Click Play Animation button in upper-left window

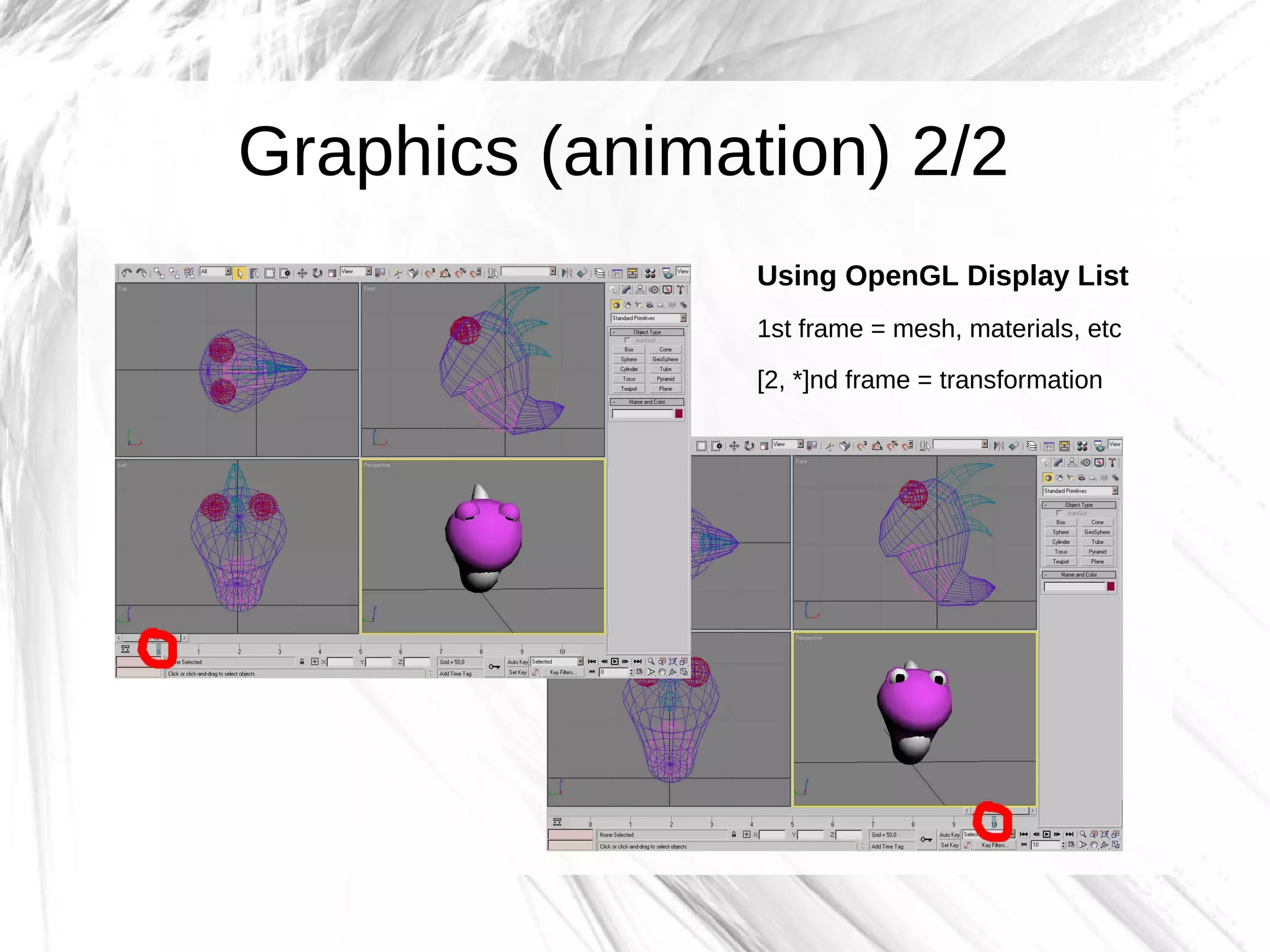pos(615,662)
